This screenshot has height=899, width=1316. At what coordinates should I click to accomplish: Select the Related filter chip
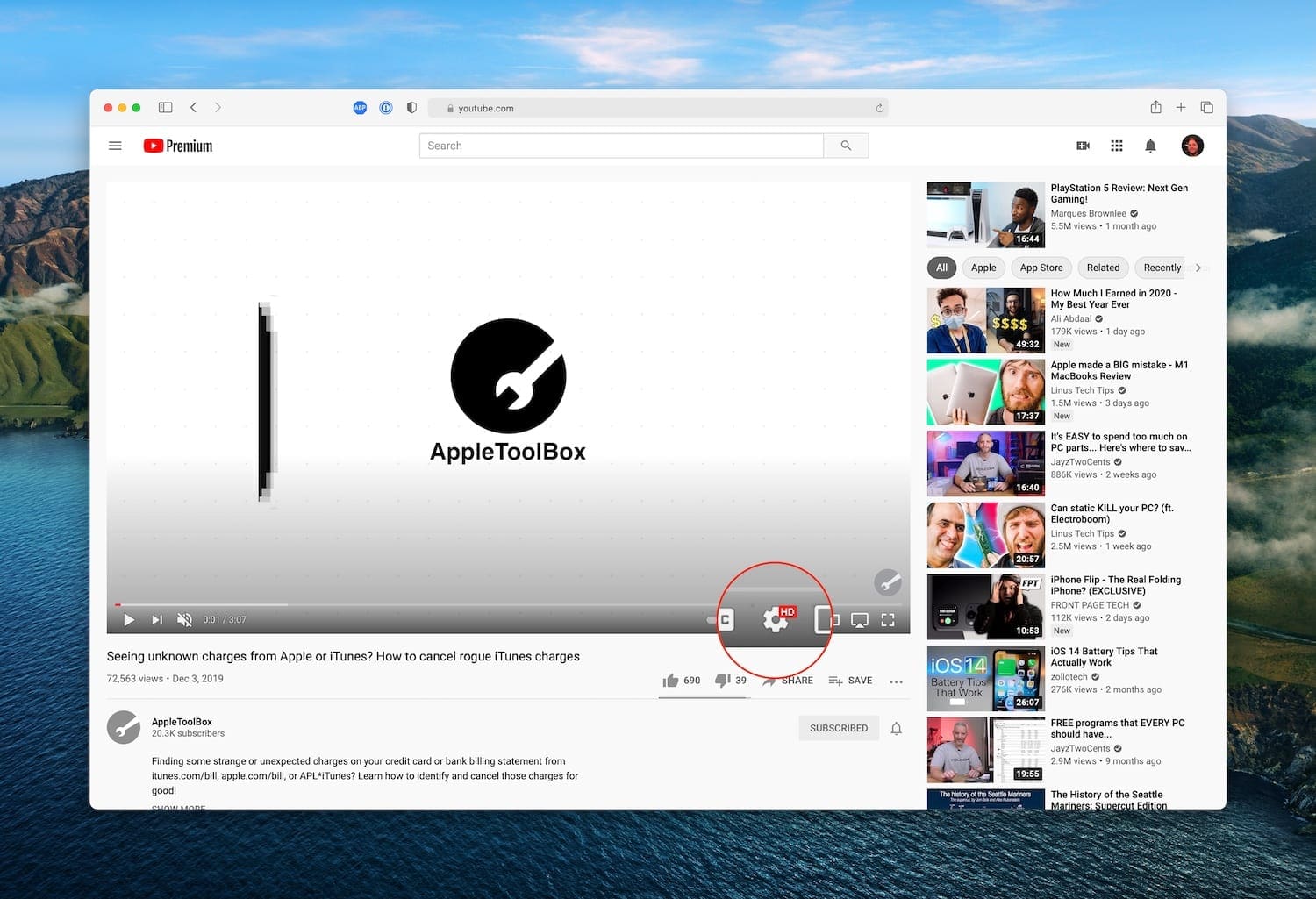click(1103, 268)
